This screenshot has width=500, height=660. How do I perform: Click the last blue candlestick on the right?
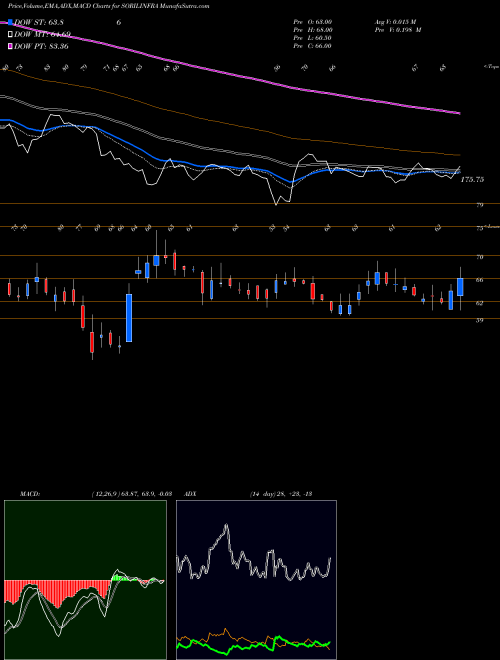(x=460, y=287)
